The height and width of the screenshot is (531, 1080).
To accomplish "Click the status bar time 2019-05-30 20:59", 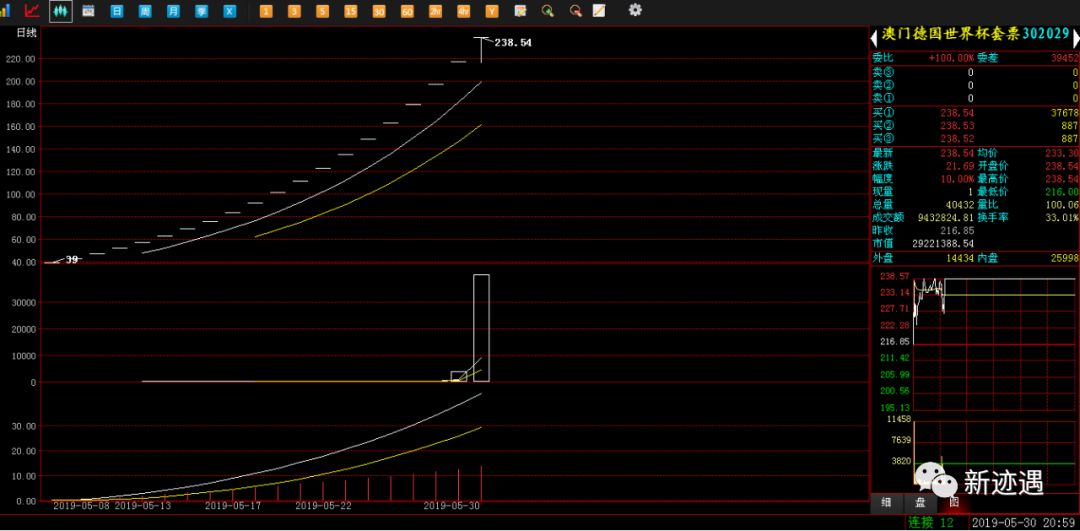I will (x=1024, y=523).
